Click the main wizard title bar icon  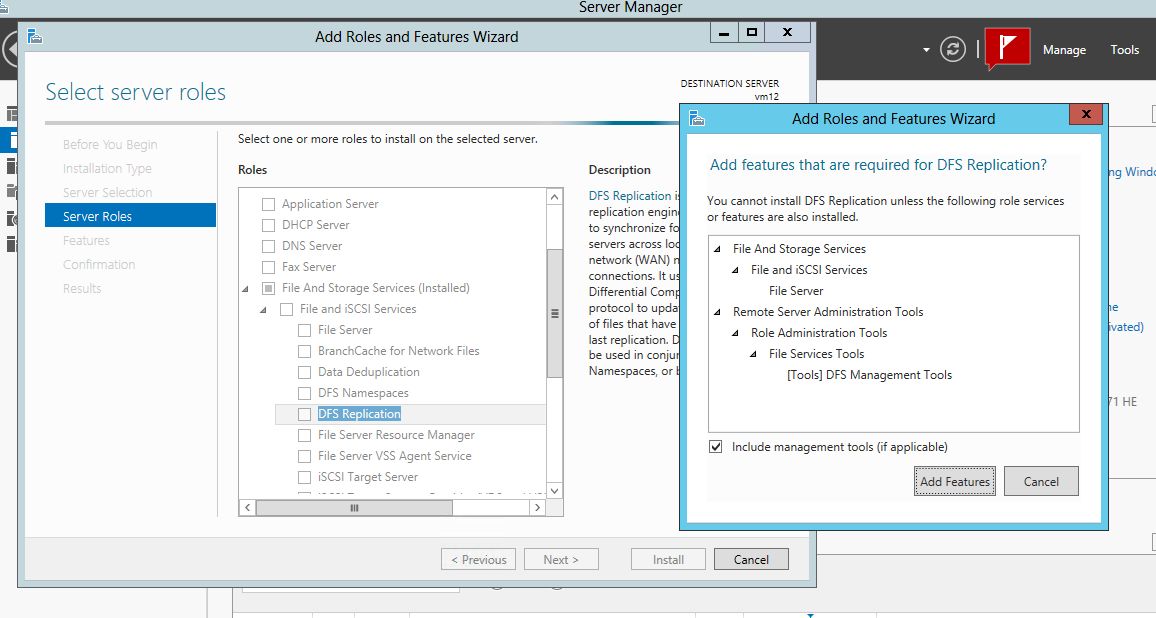pos(35,36)
